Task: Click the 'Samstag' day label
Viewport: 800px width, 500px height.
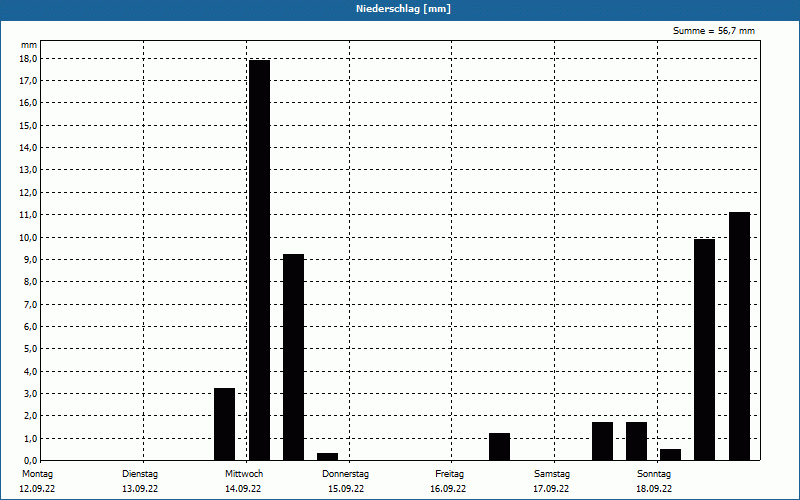Action: click(552, 474)
